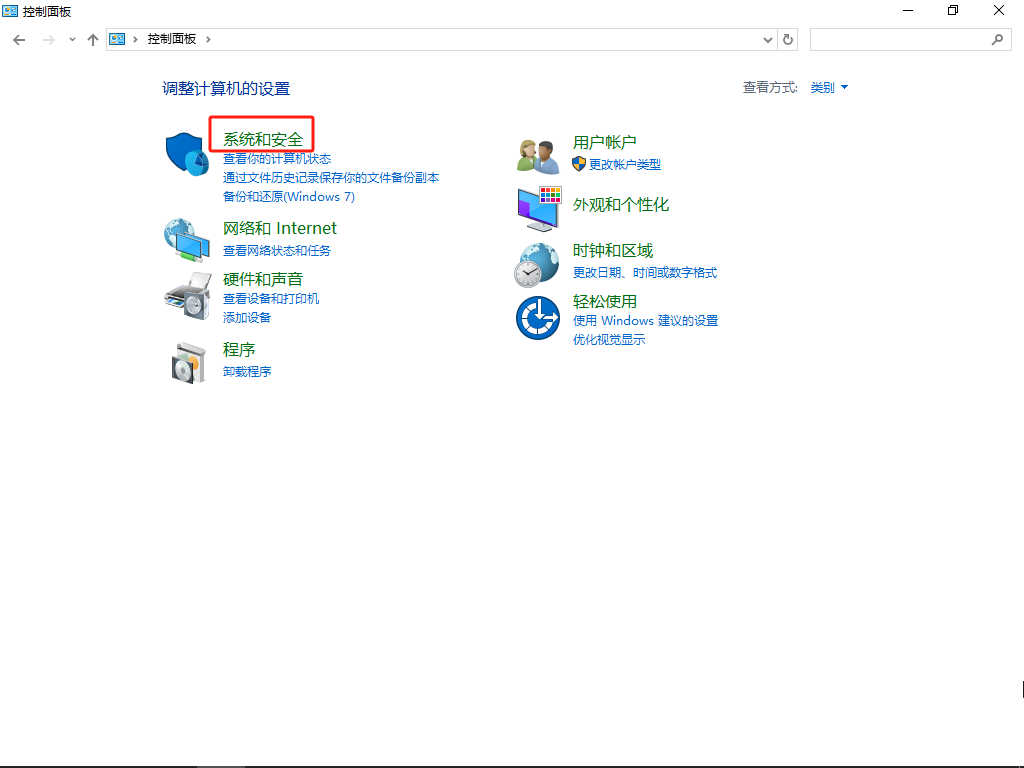The width and height of the screenshot is (1024, 768).
Task: Click the Appearance and Personalization display icon
Action: click(537, 207)
